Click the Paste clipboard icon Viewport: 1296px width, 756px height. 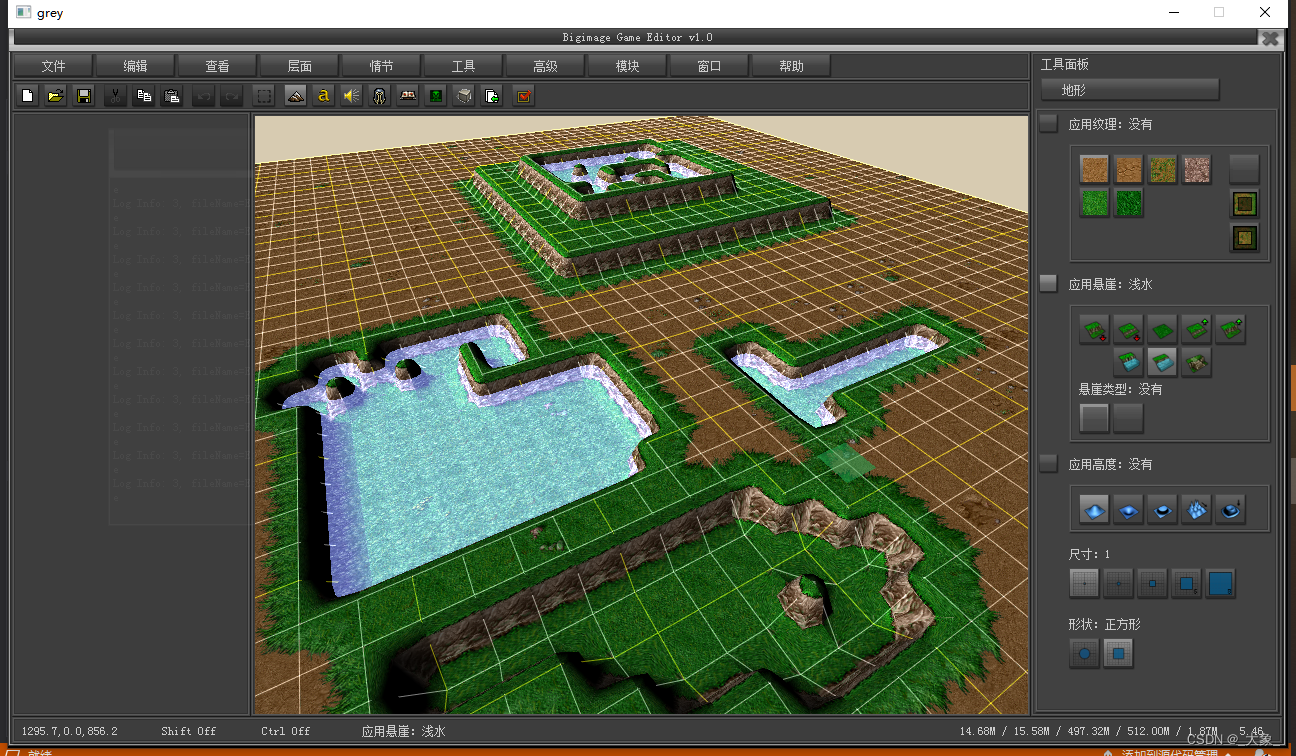tap(172, 96)
